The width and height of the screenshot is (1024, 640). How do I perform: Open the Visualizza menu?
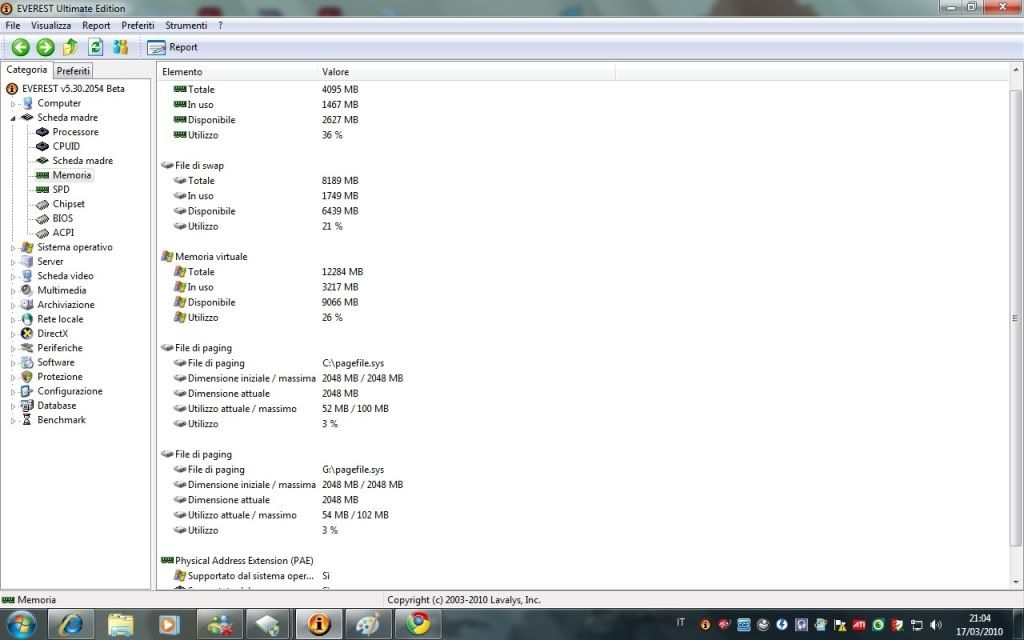(51, 25)
